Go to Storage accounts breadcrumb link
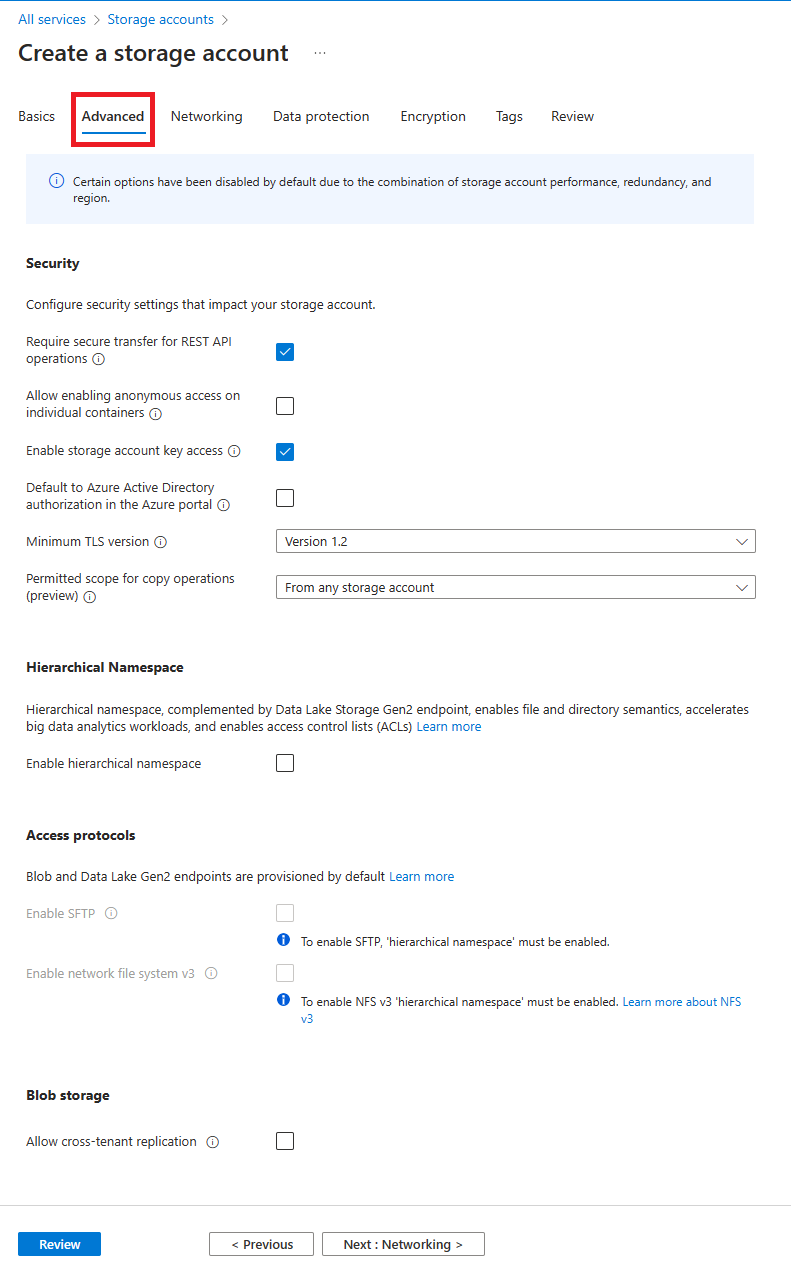This screenshot has height=1278, width=791. pyautogui.click(x=160, y=20)
